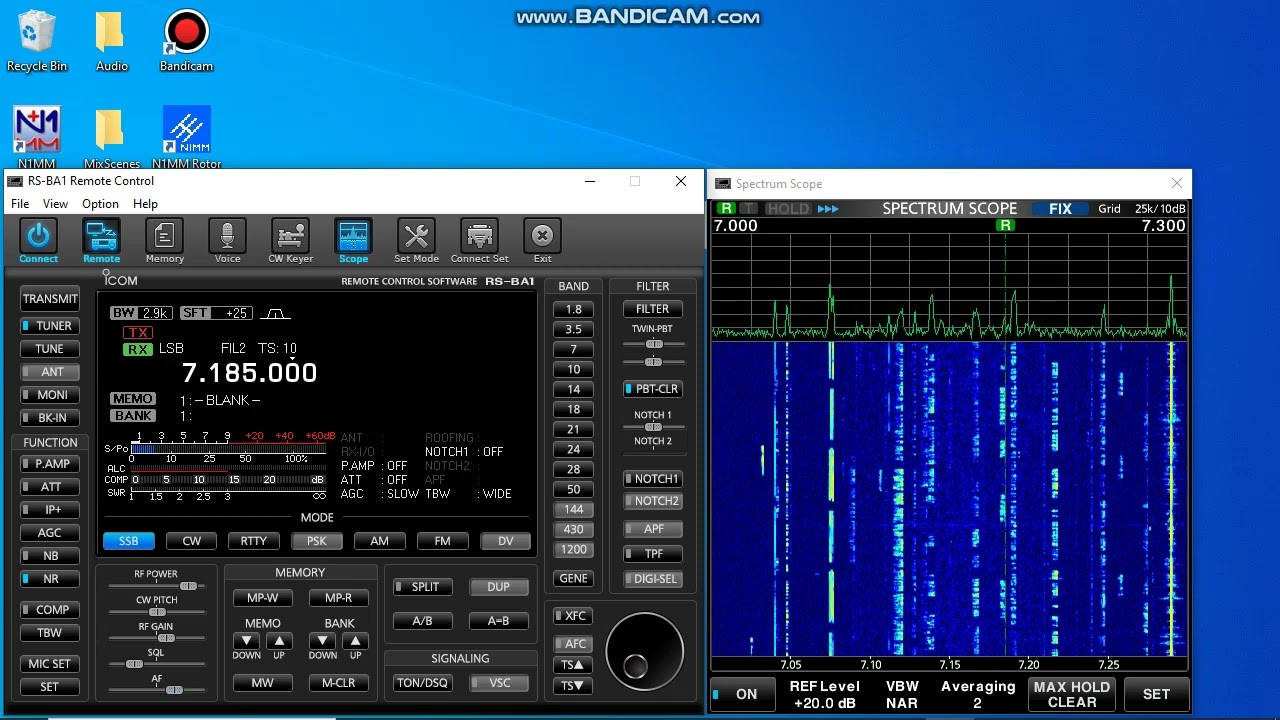This screenshot has height=720, width=1280.
Task: Click the FIX scope mode button
Action: click(1059, 209)
